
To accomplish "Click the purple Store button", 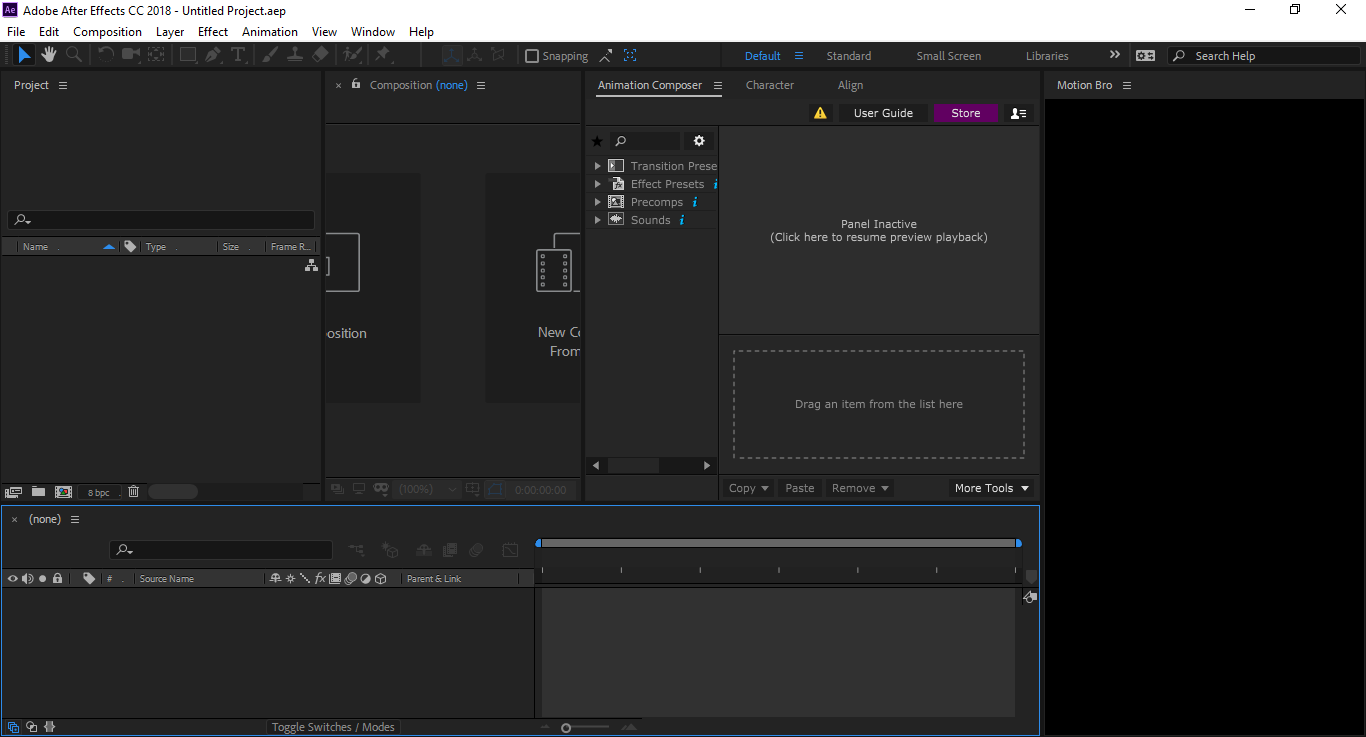I will [965, 113].
